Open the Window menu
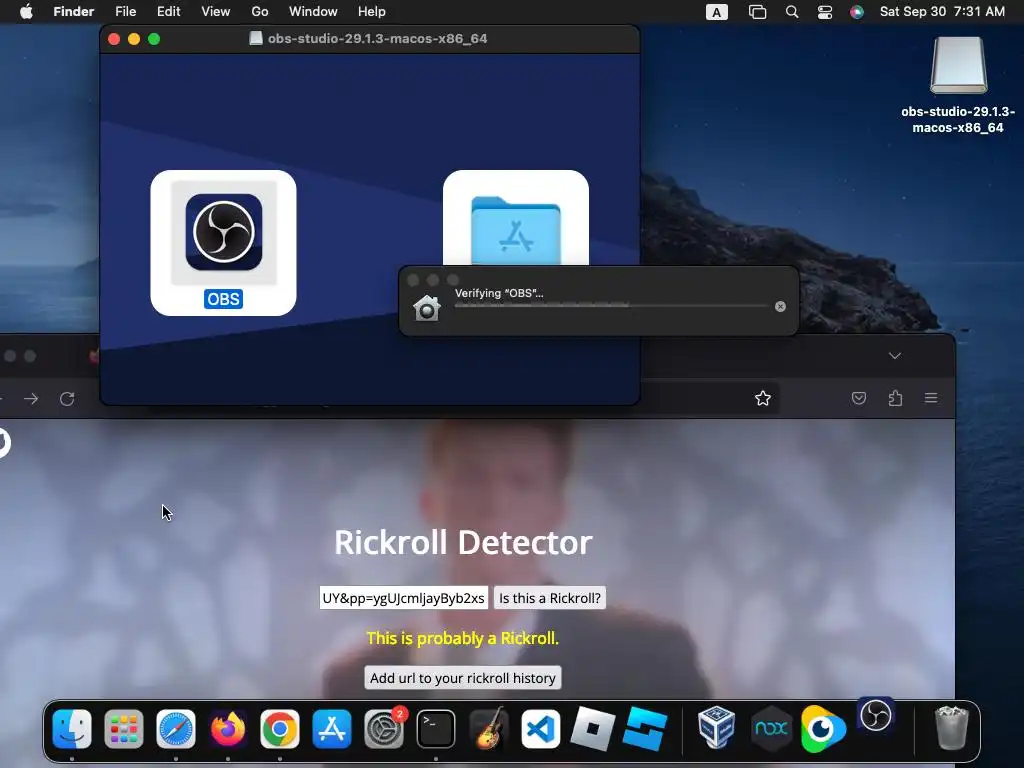The width and height of the screenshot is (1024, 768). 313,12
